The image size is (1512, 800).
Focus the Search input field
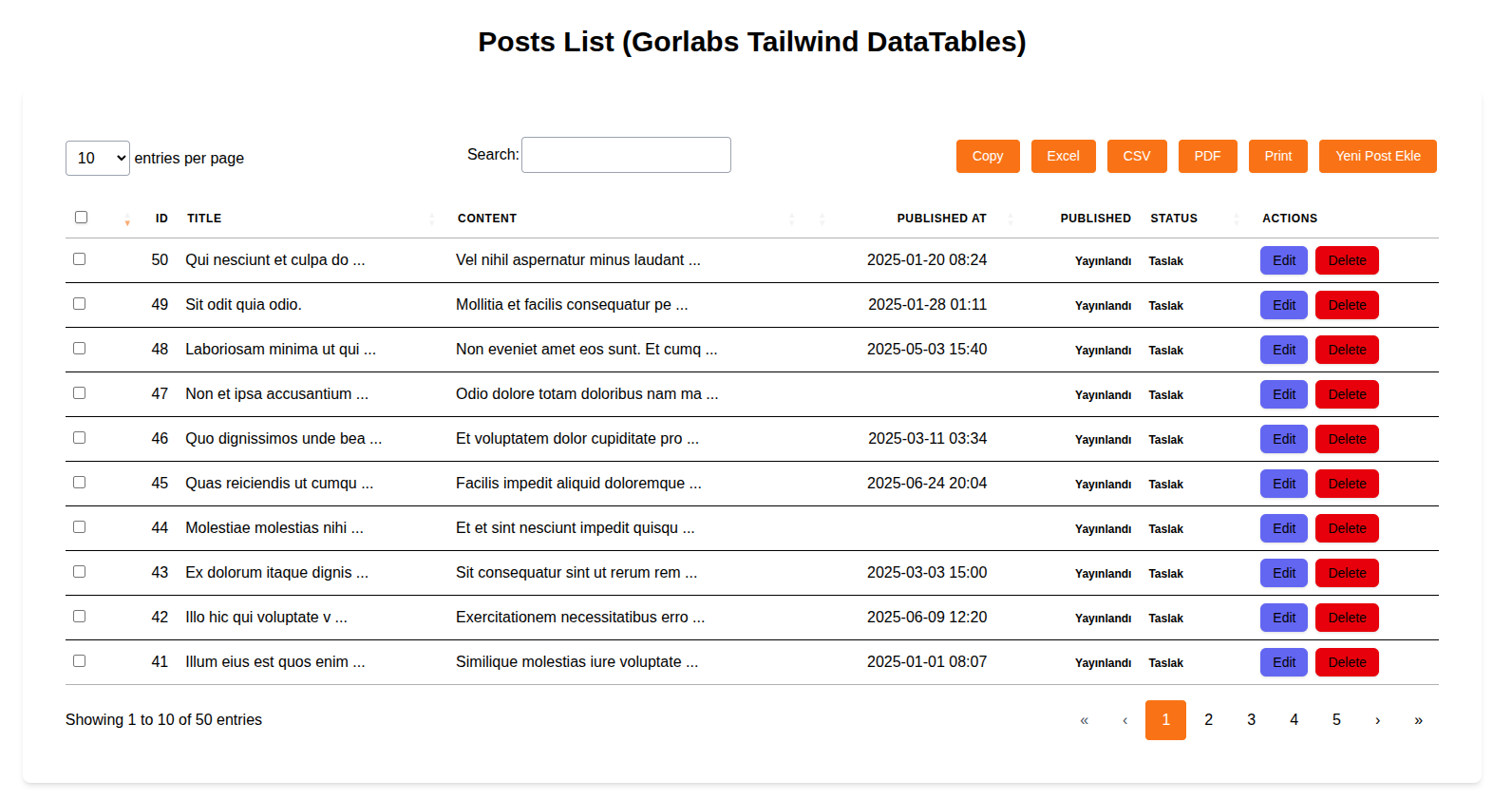pyautogui.click(x=626, y=155)
